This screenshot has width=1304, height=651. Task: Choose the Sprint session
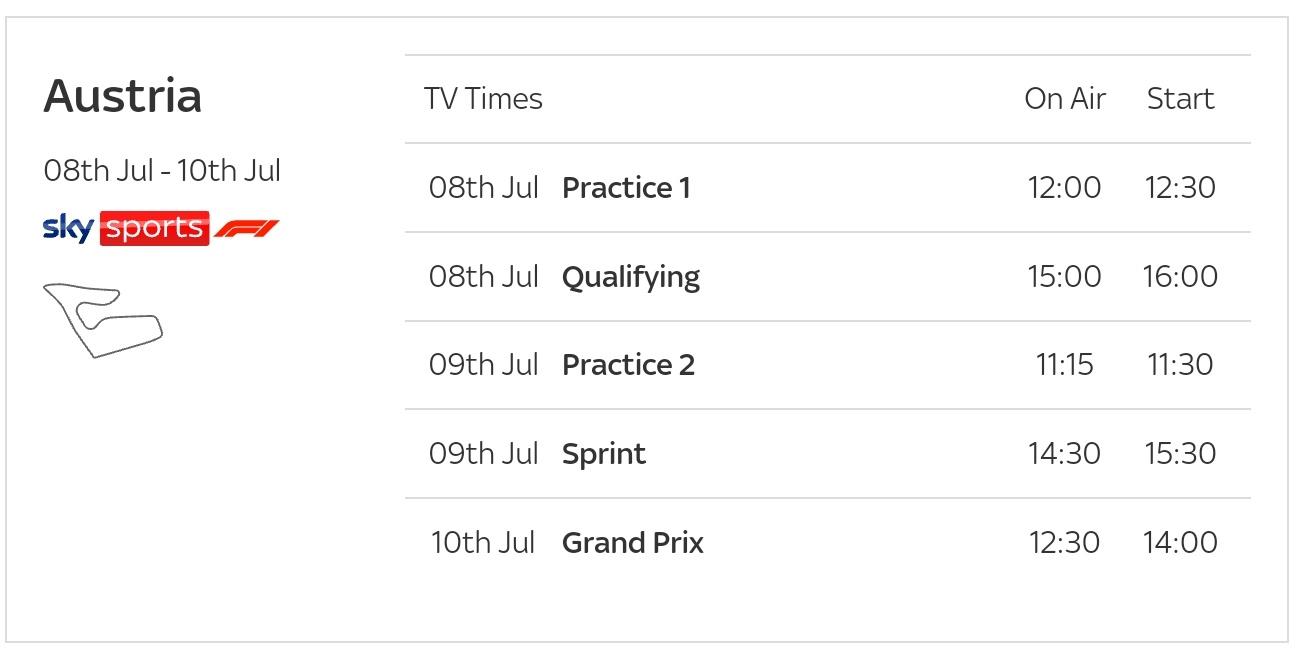pyautogui.click(x=604, y=454)
